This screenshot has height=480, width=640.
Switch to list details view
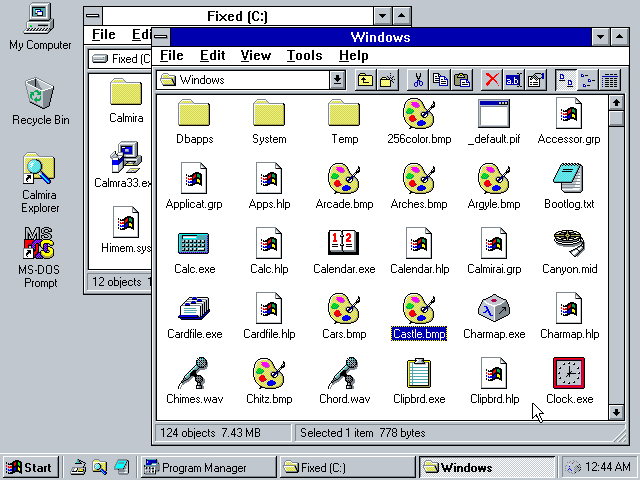pyautogui.click(x=610, y=80)
